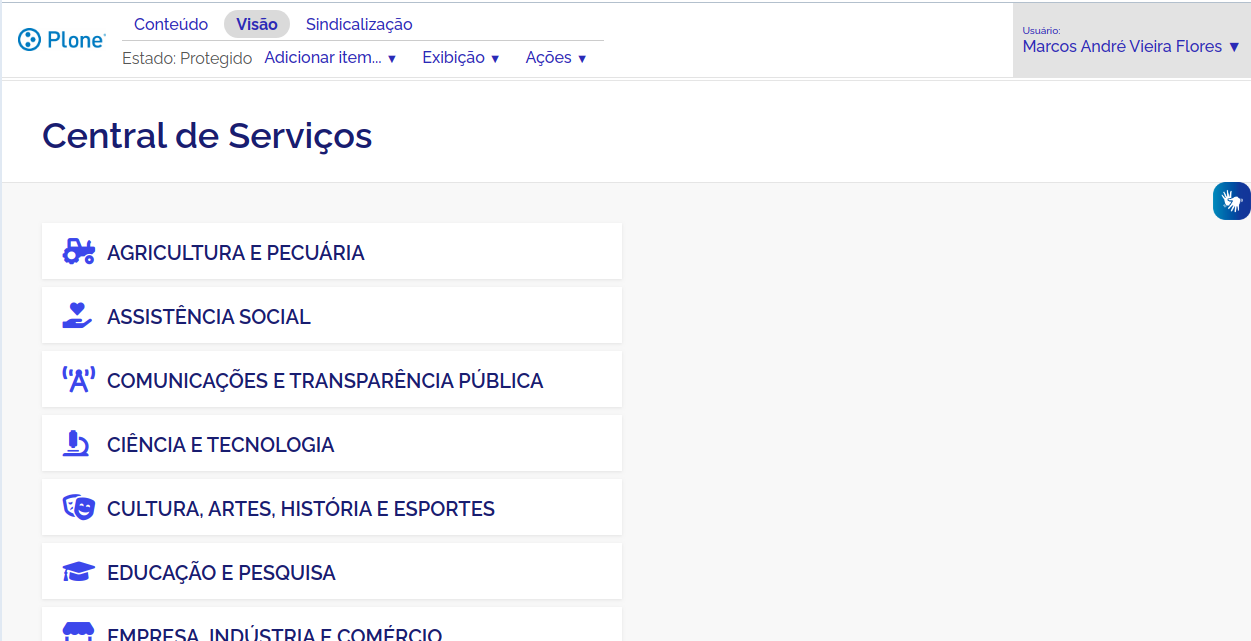Click the broadcast antenna Comunicações icon
1251x641 pixels.
click(78, 380)
